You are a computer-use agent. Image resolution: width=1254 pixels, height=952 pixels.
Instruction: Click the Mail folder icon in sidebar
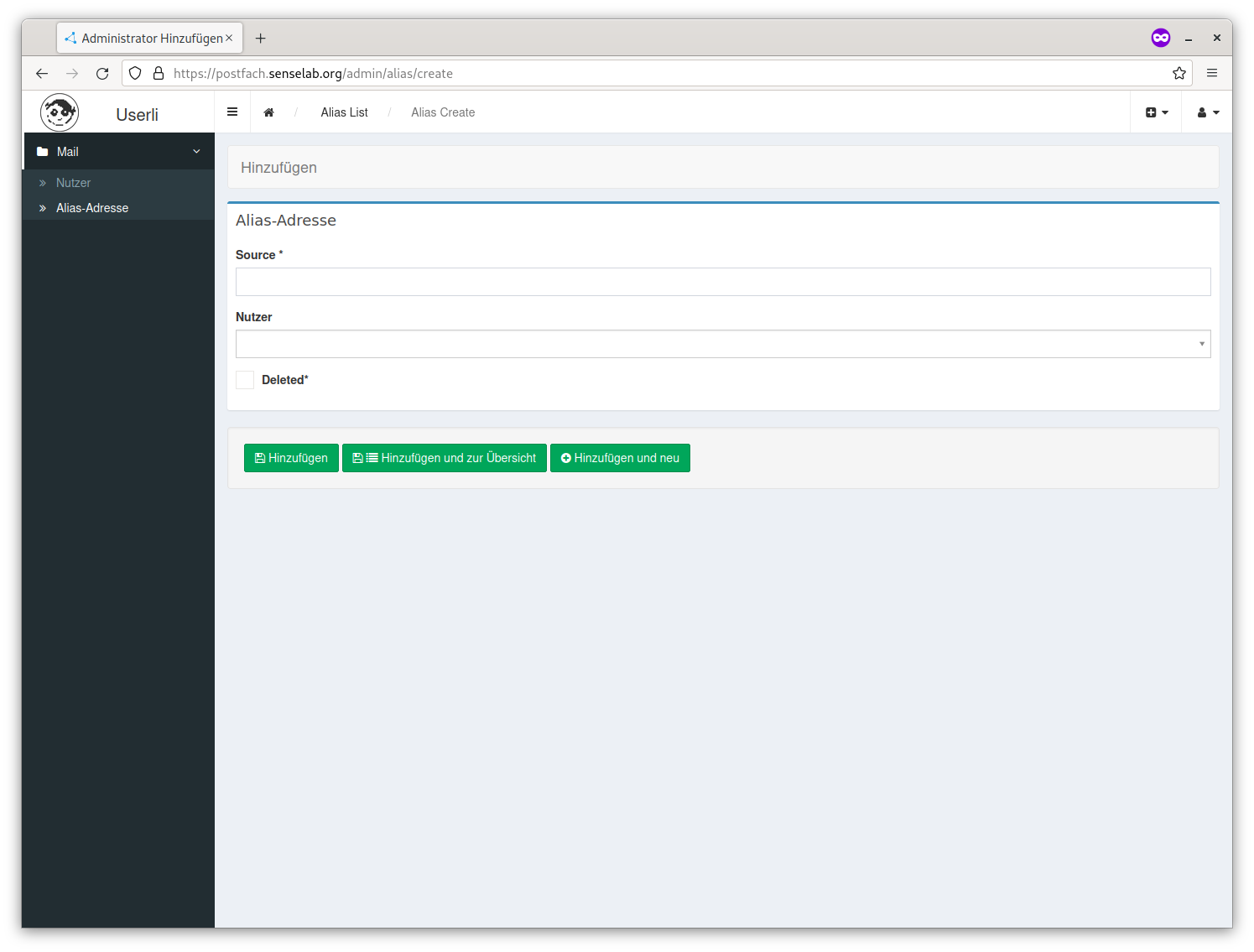click(43, 152)
